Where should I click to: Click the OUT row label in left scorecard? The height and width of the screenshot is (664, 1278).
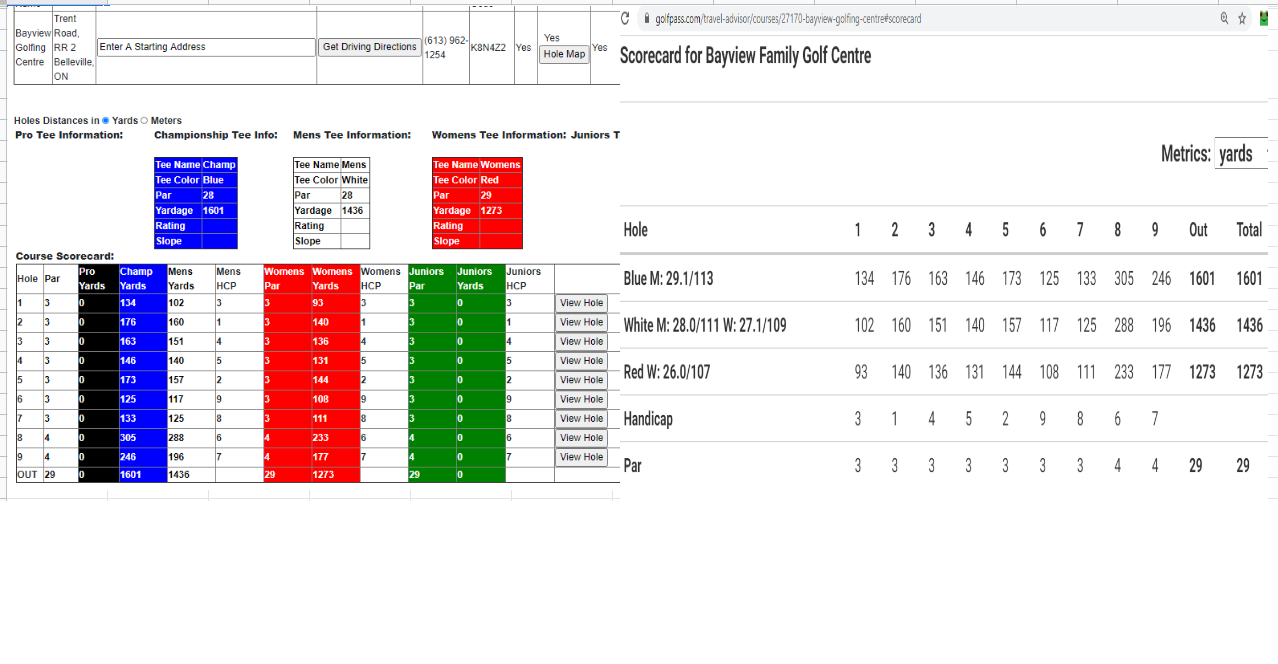pyautogui.click(x=29, y=475)
